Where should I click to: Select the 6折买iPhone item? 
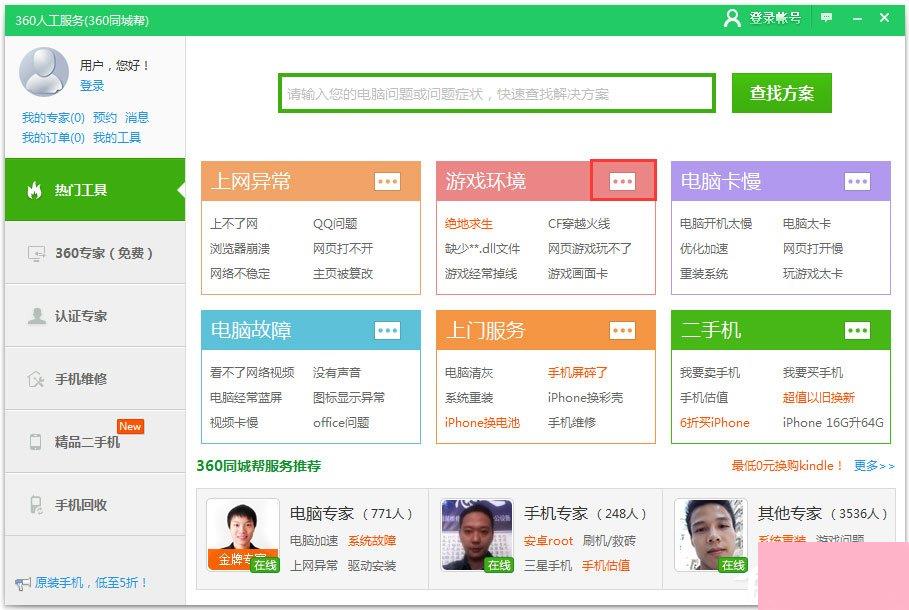coord(715,423)
